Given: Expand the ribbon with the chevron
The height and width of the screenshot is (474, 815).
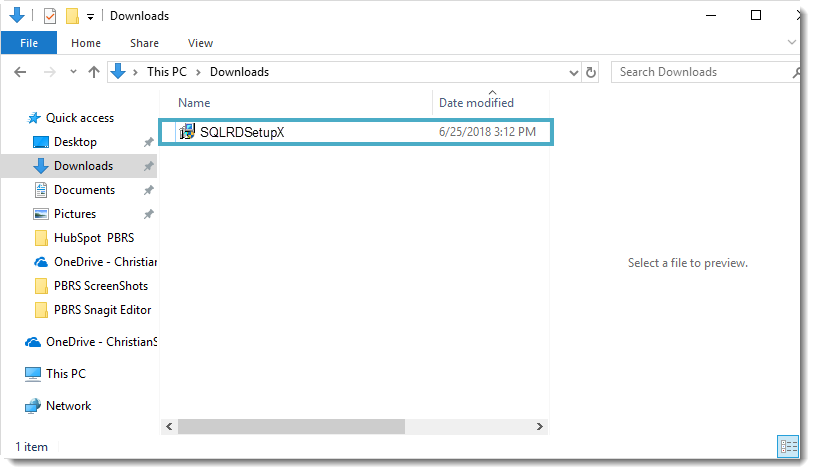Looking at the screenshot, I should click(792, 42).
